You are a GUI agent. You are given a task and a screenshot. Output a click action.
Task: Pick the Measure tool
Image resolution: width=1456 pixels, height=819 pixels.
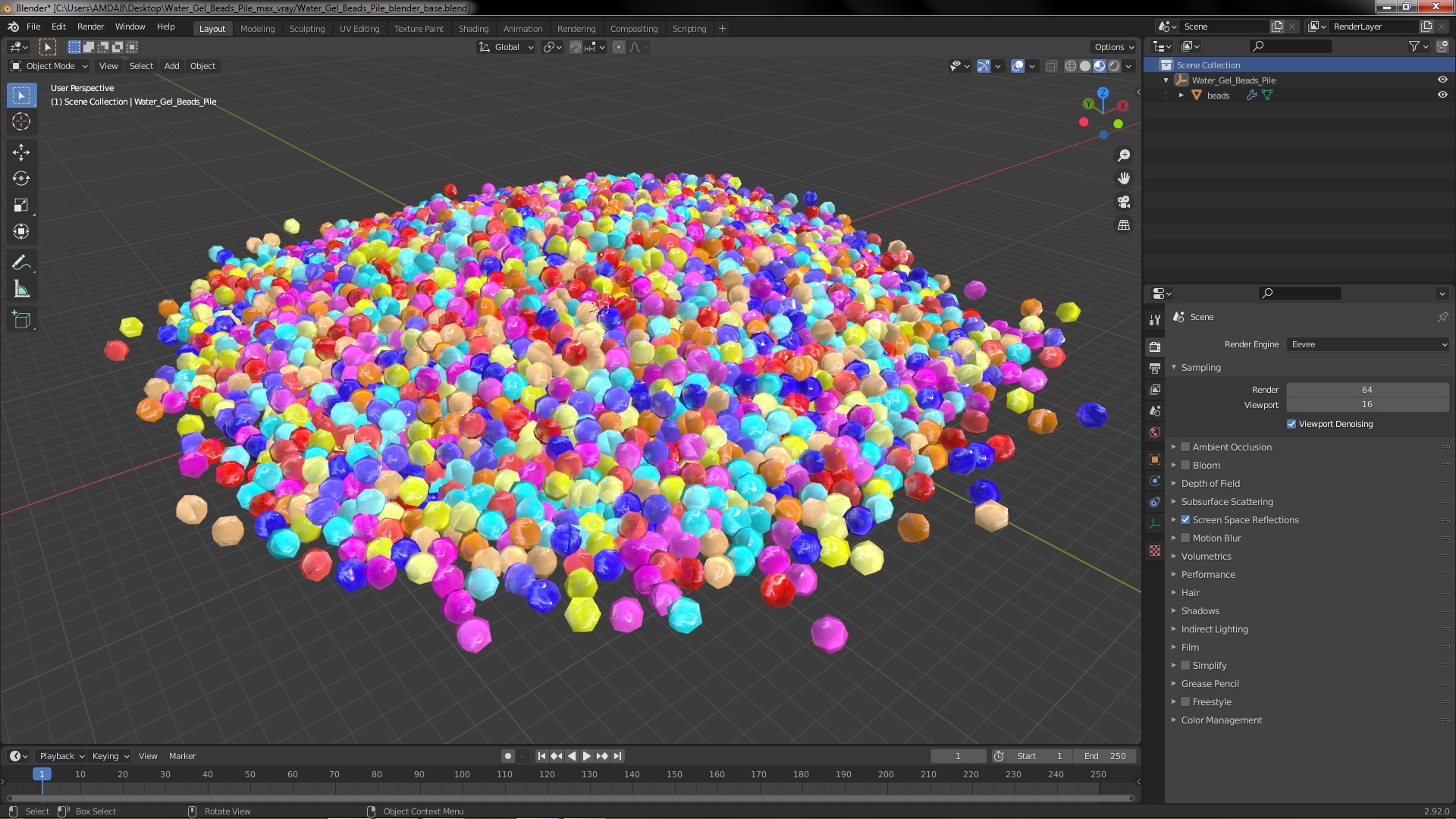point(21,289)
